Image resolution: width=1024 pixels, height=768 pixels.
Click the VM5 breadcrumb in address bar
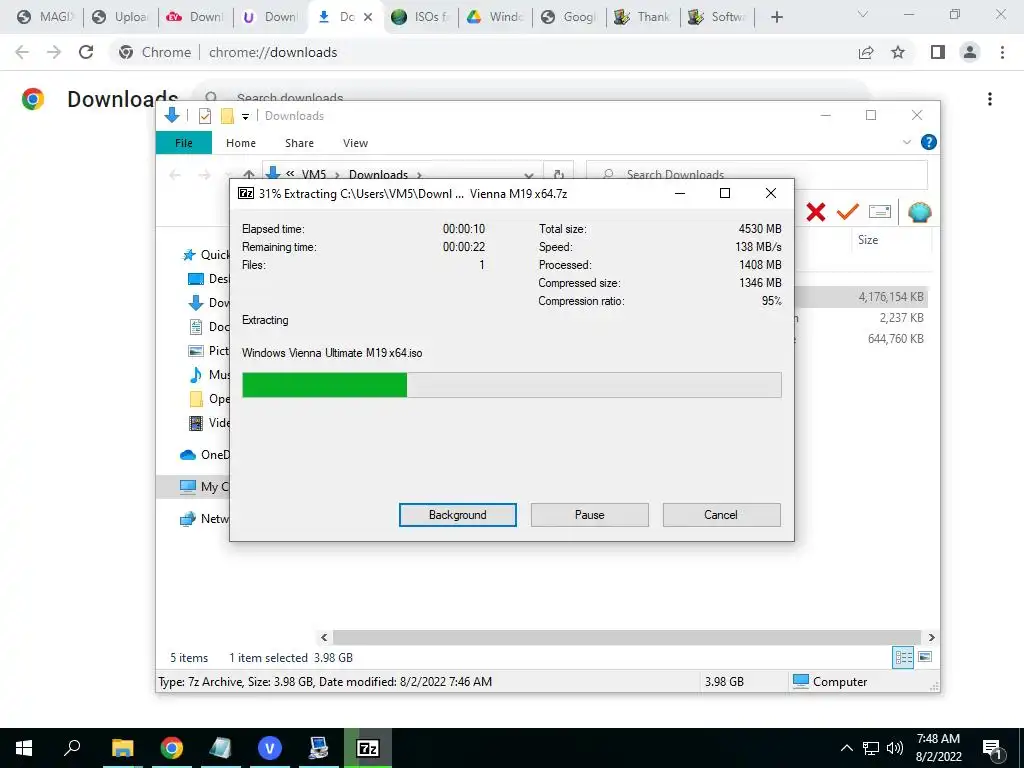pos(313,174)
